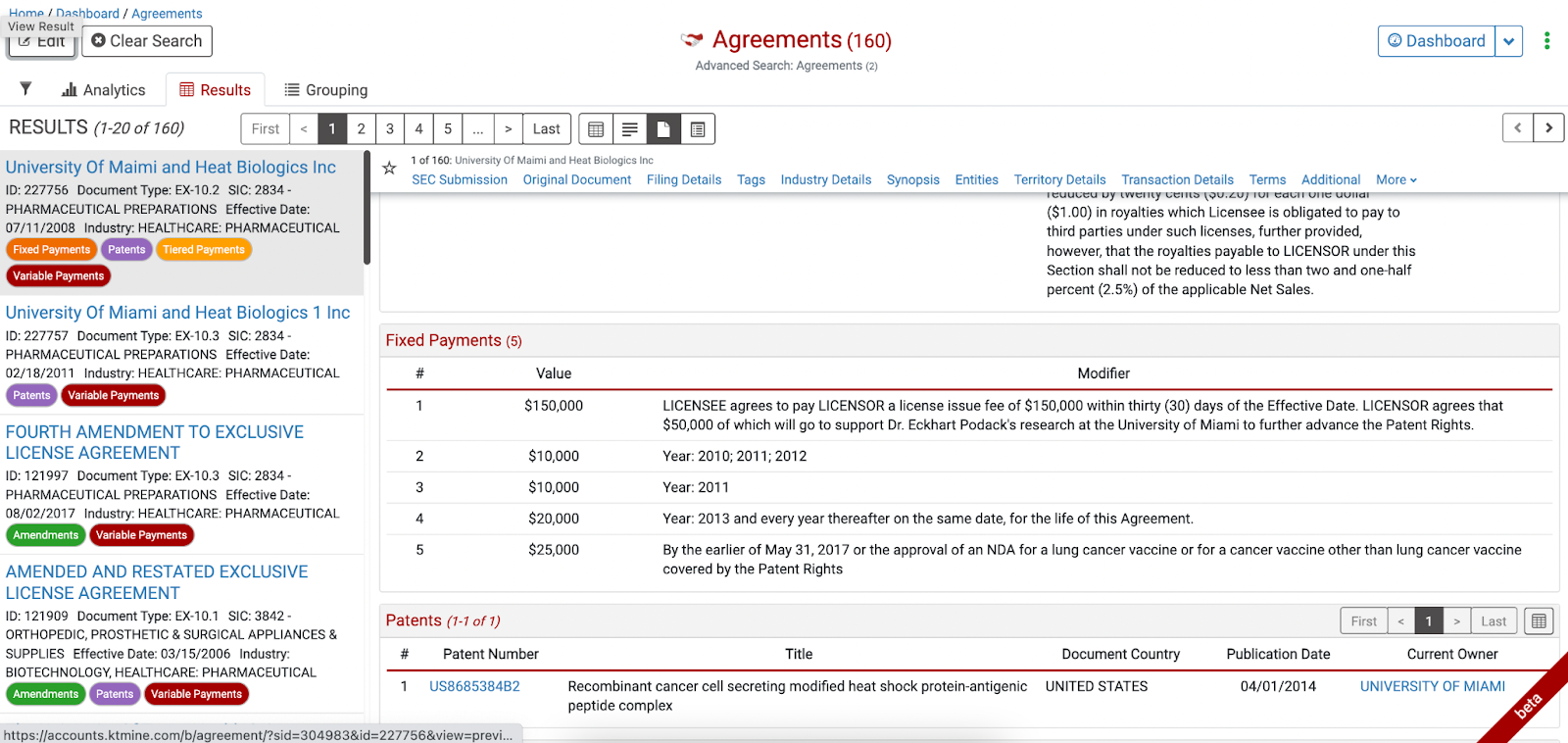This screenshot has height=743, width=1568.
Task: Click Variable Payments tag on first result
Action: [x=59, y=276]
